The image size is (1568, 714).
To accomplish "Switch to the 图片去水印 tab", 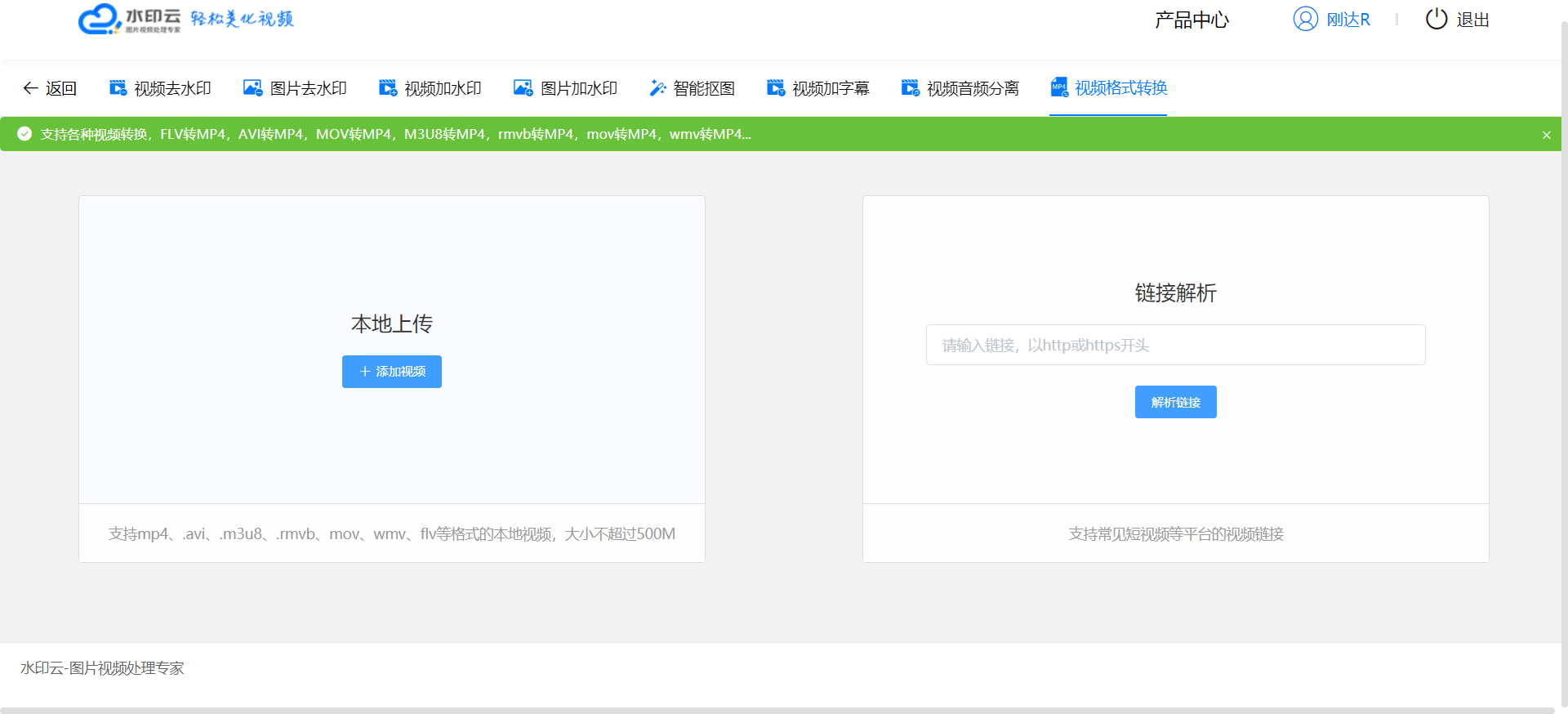I will [295, 88].
